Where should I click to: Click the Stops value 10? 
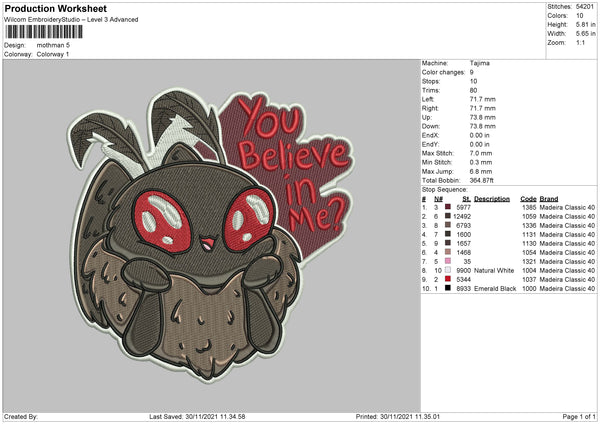[473, 81]
